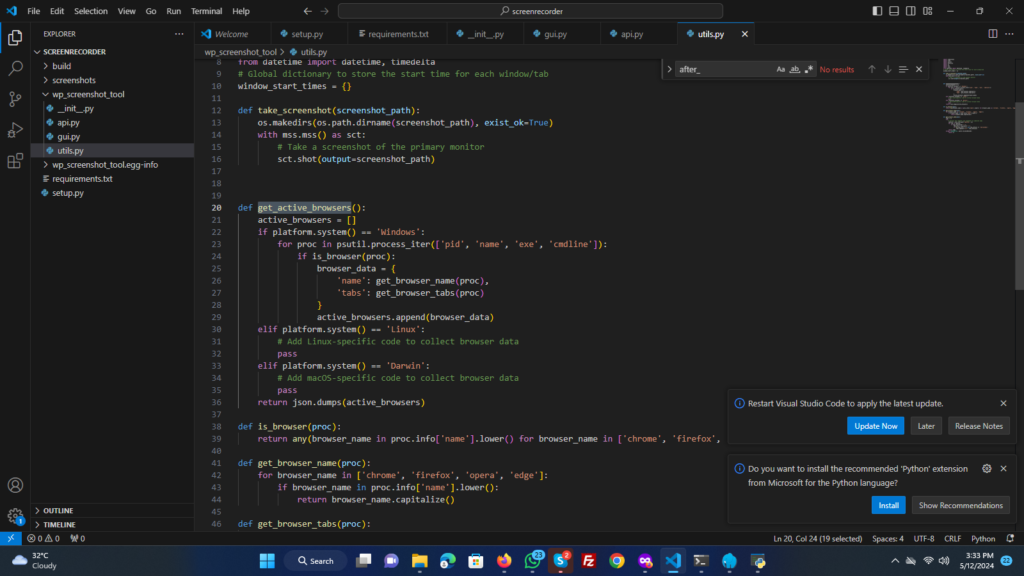This screenshot has width=1024, height=576.
Task: Open the Search view in activity bar
Action: pyautogui.click(x=15, y=69)
